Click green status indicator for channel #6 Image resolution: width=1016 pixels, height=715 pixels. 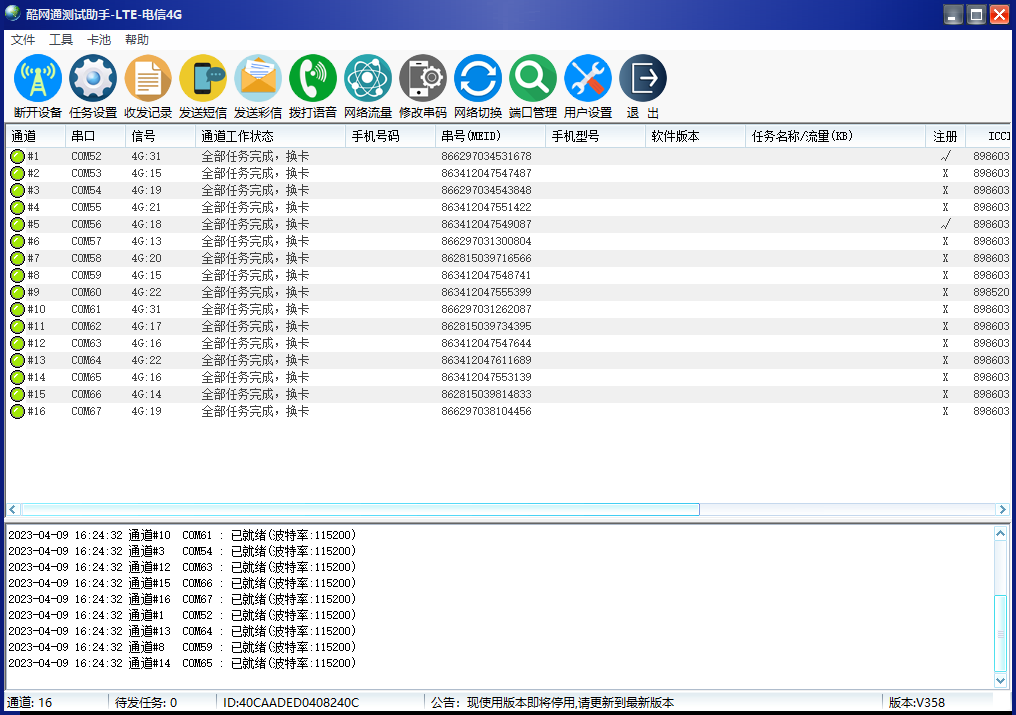[x=17, y=241]
